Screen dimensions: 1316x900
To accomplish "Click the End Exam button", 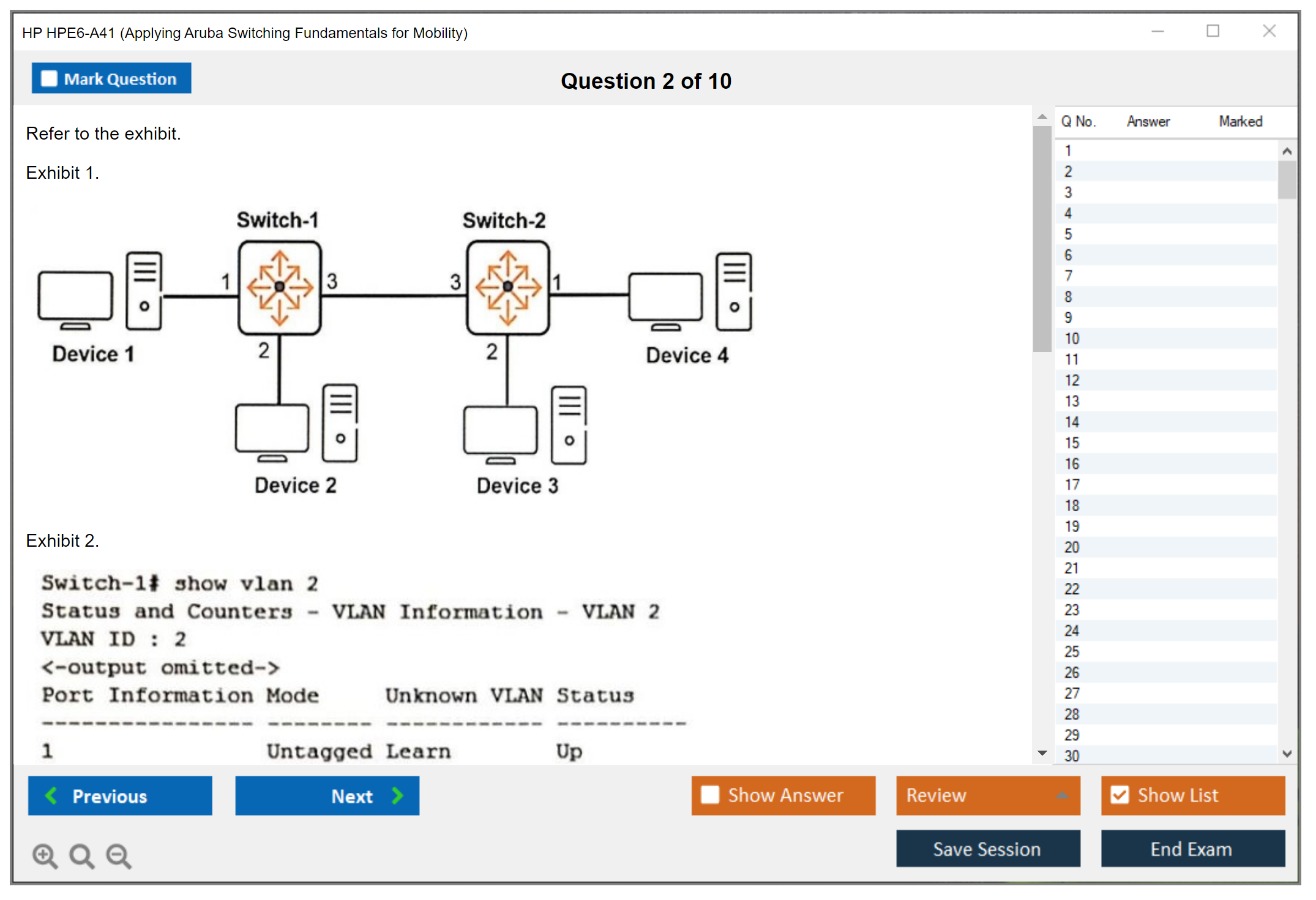I will pyautogui.click(x=1192, y=849).
